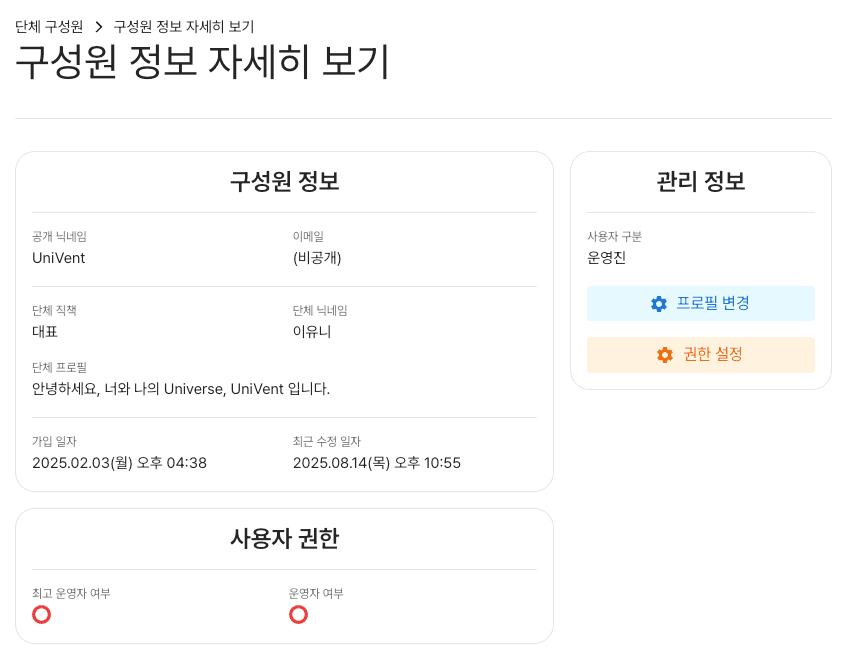This screenshot has width=857, height=670.
Task: Click the group nickname 이유니
Action: click(x=312, y=332)
